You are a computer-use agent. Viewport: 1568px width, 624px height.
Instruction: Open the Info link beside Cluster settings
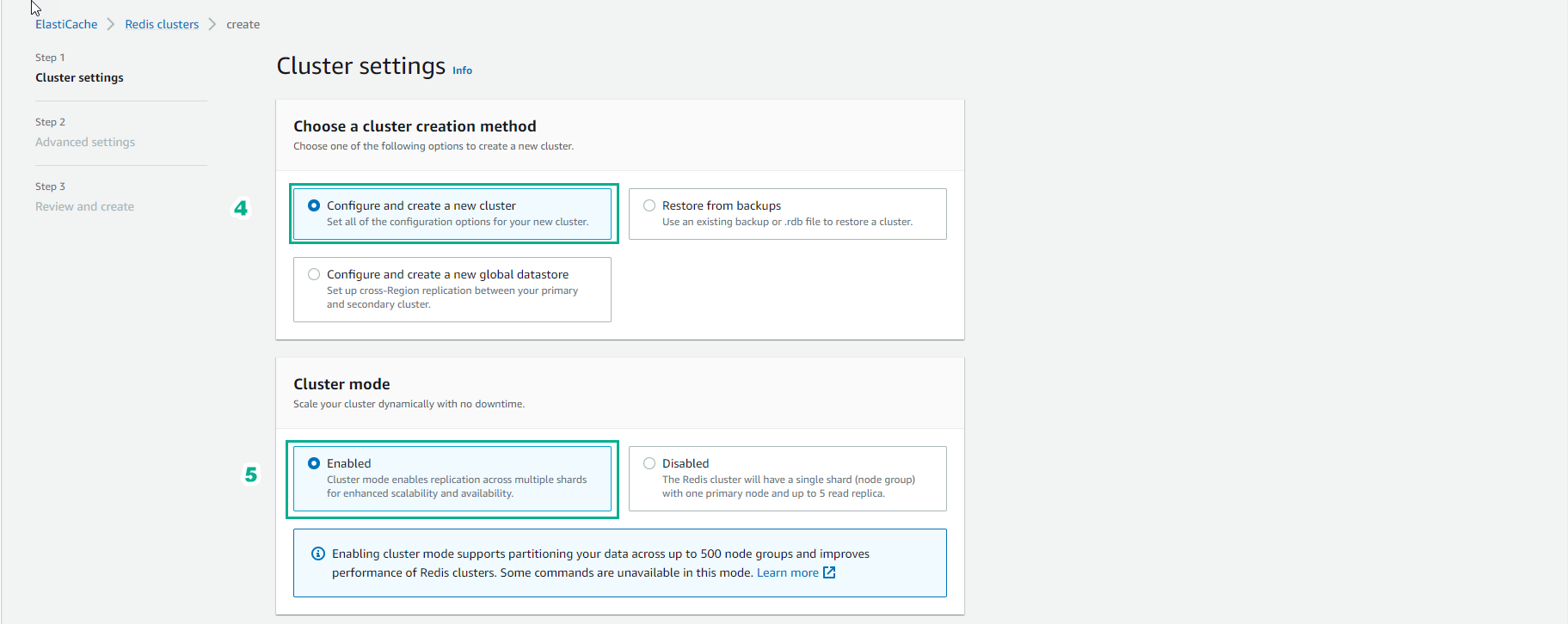462,70
